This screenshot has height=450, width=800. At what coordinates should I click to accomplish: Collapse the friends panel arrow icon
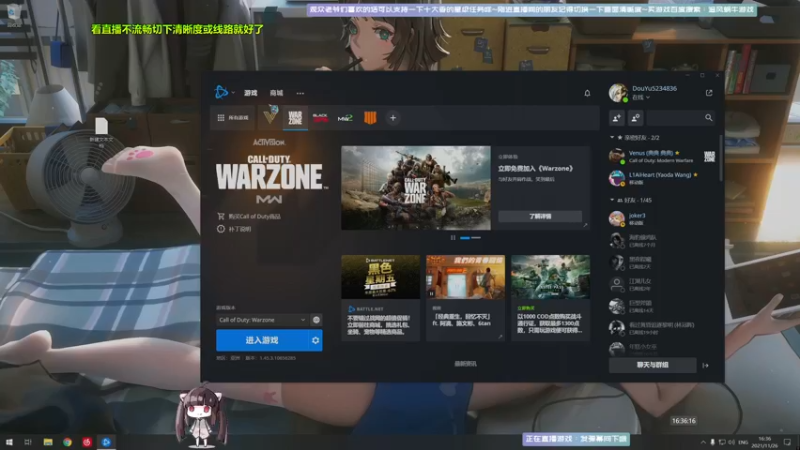click(706, 365)
